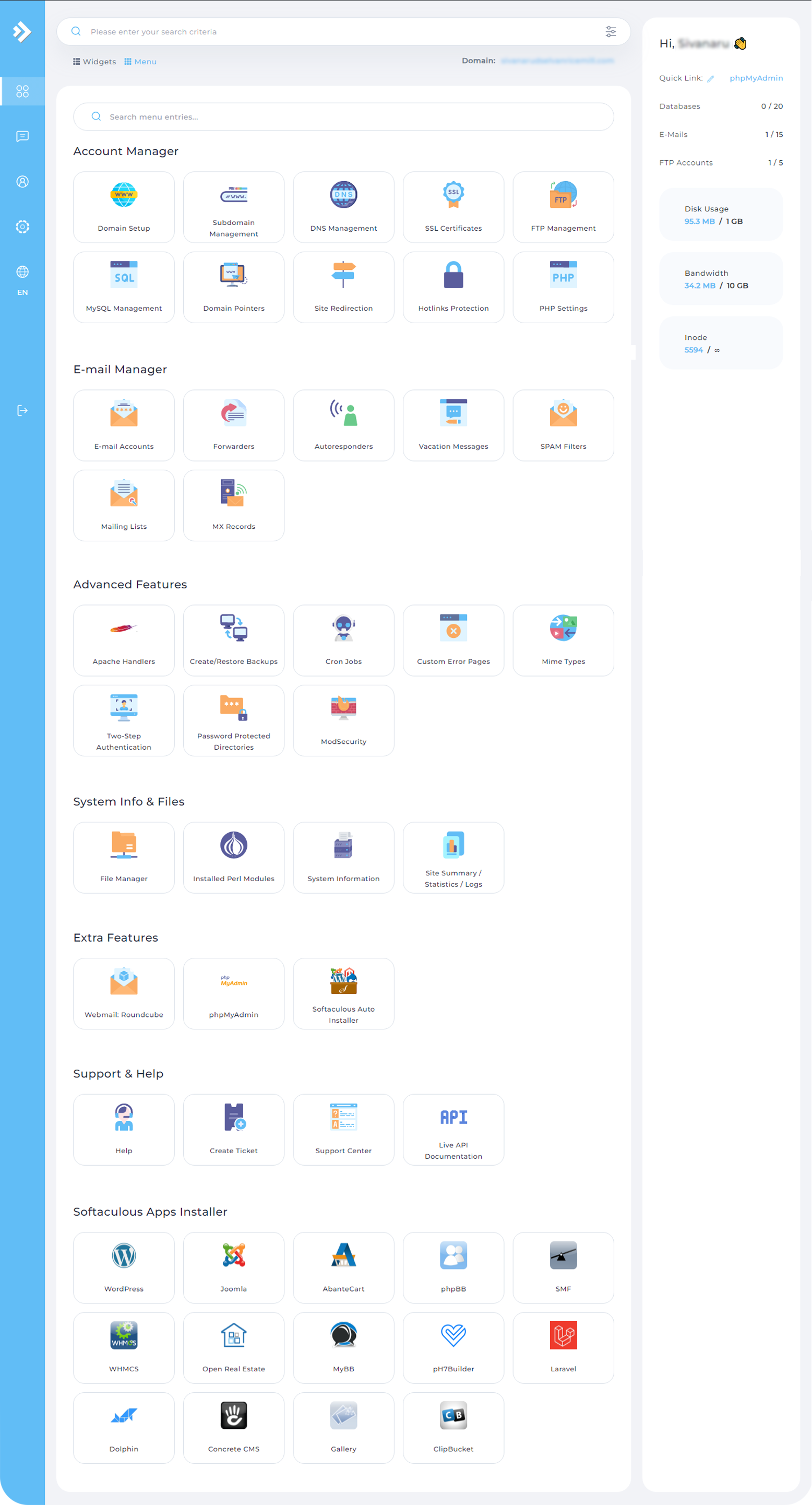The height and width of the screenshot is (1505, 812).
Task: Open MySQL Management
Action: click(x=124, y=287)
